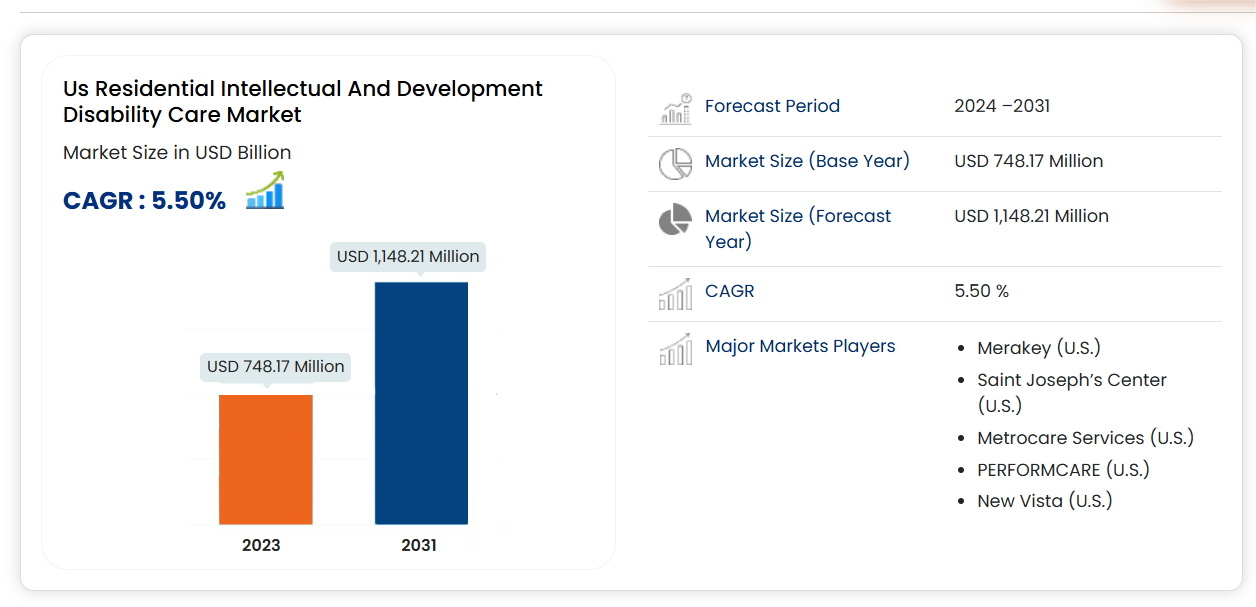Select the blue 2031 bar in the chart
The width and height of the screenshot is (1256, 607).
pos(421,402)
